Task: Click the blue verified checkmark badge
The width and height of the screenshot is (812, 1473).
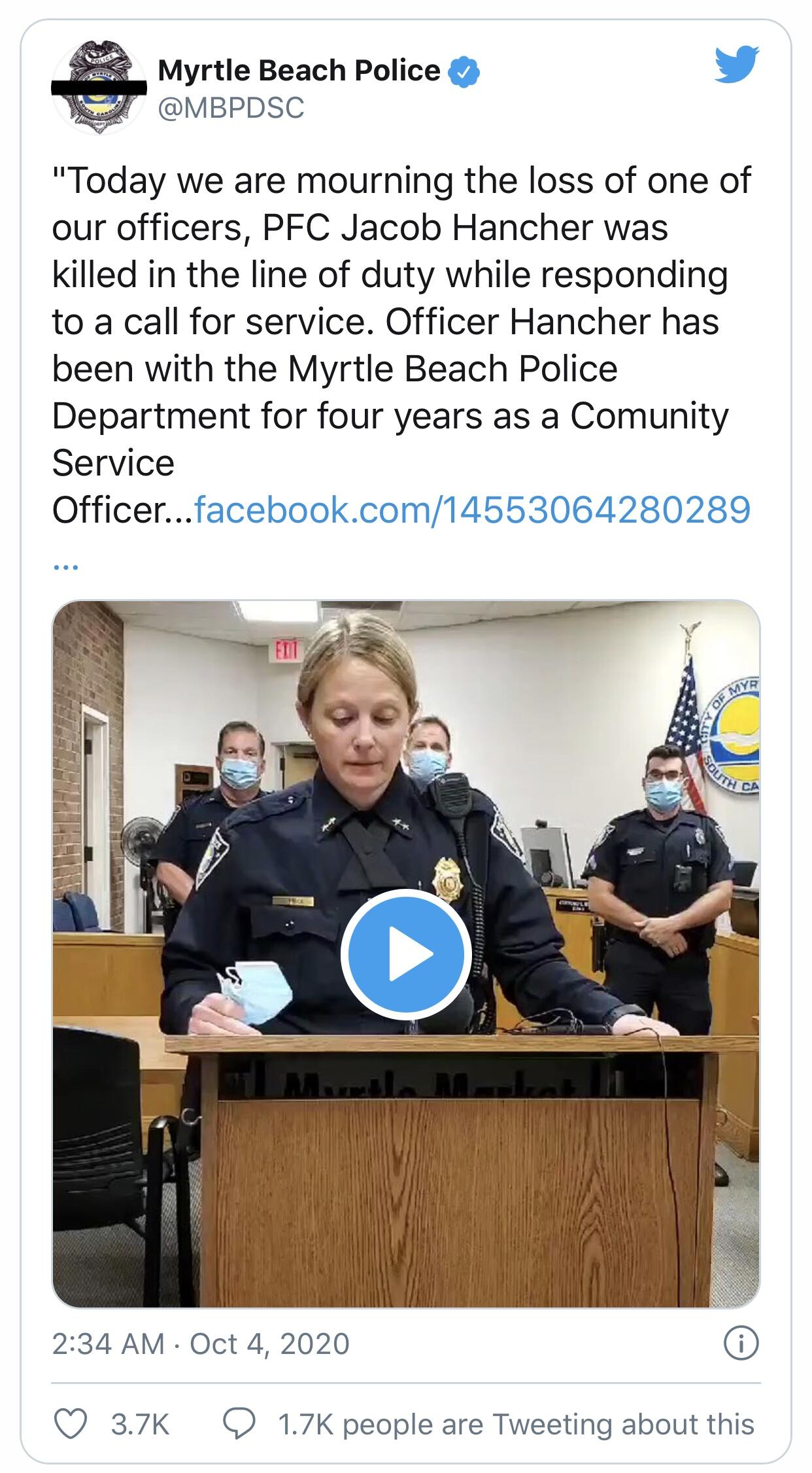Action: (x=464, y=72)
